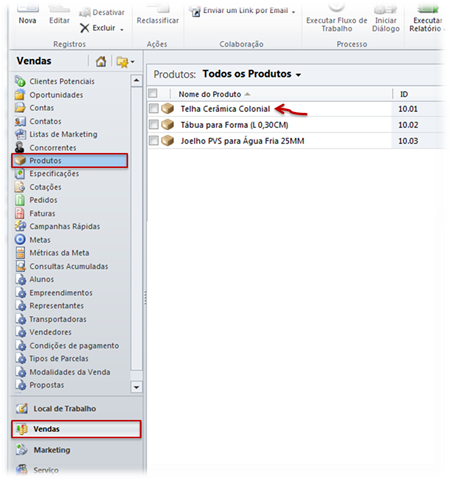Viewport: 452px width, 480px height.
Task: Click the Excluir X icon in ribbon
Action: click(x=85, y=28)
